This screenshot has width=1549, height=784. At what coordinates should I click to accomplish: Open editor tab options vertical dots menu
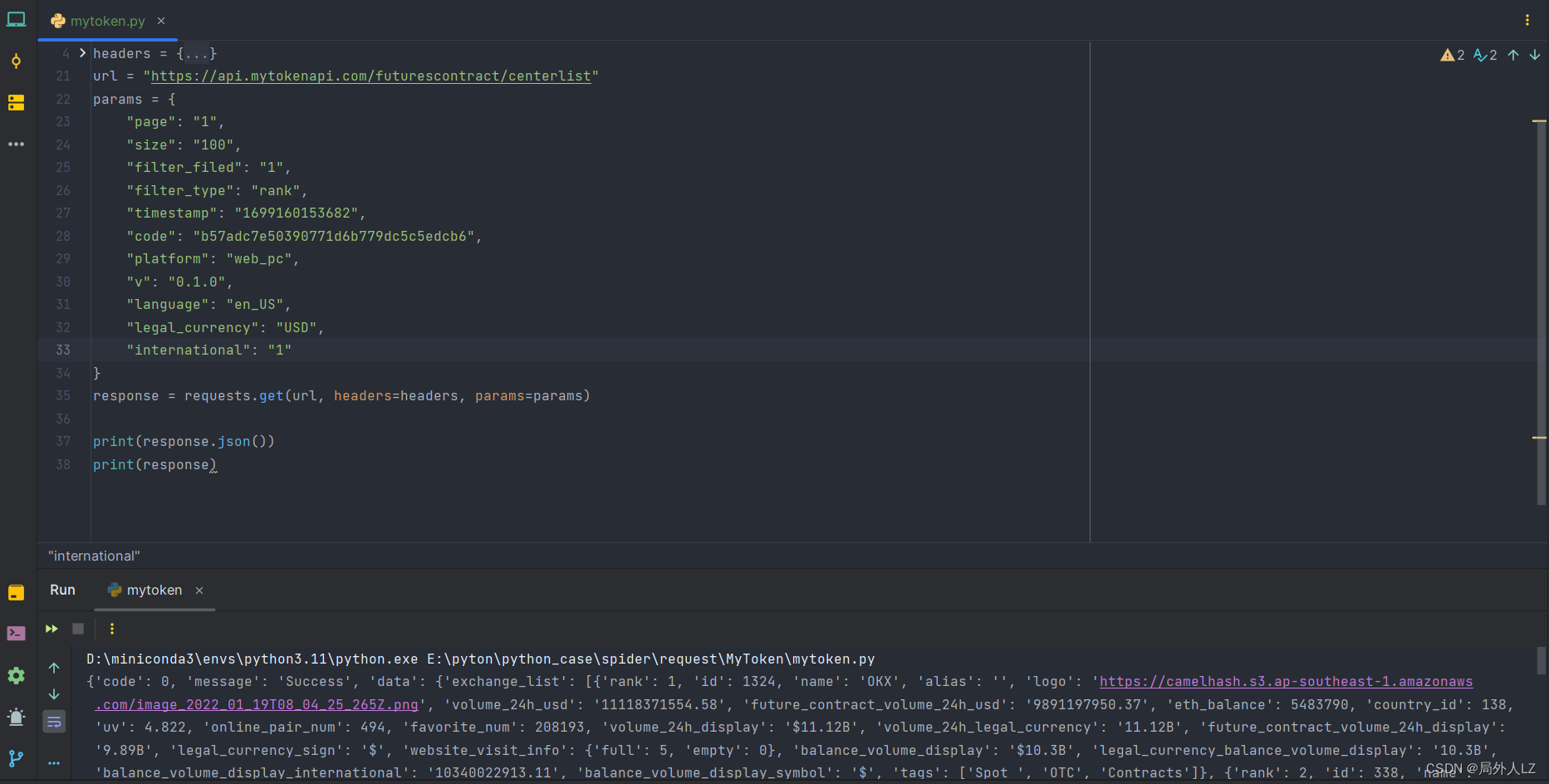(1527, 20)
